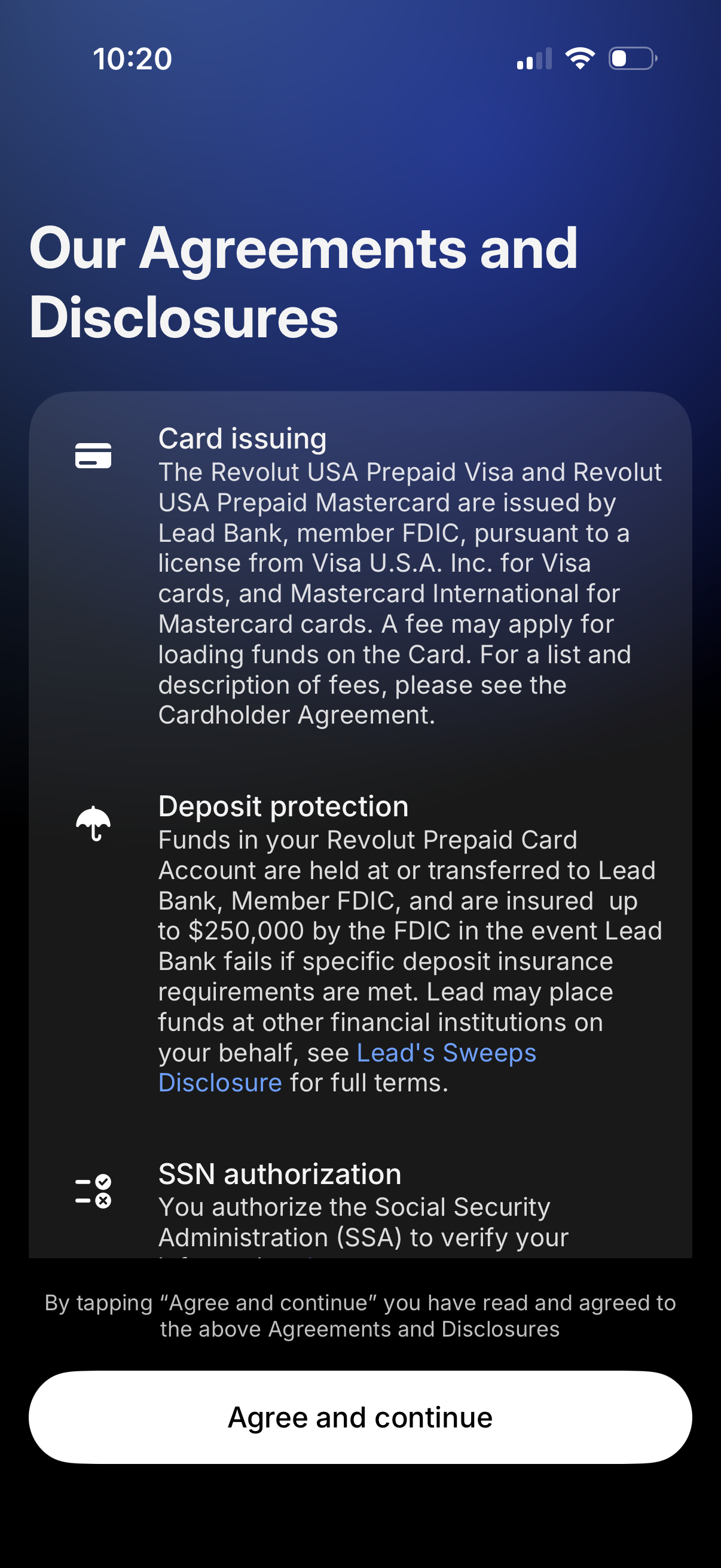
Task: Tap the Mastercard International text
Action: click(x=455, y=593)
